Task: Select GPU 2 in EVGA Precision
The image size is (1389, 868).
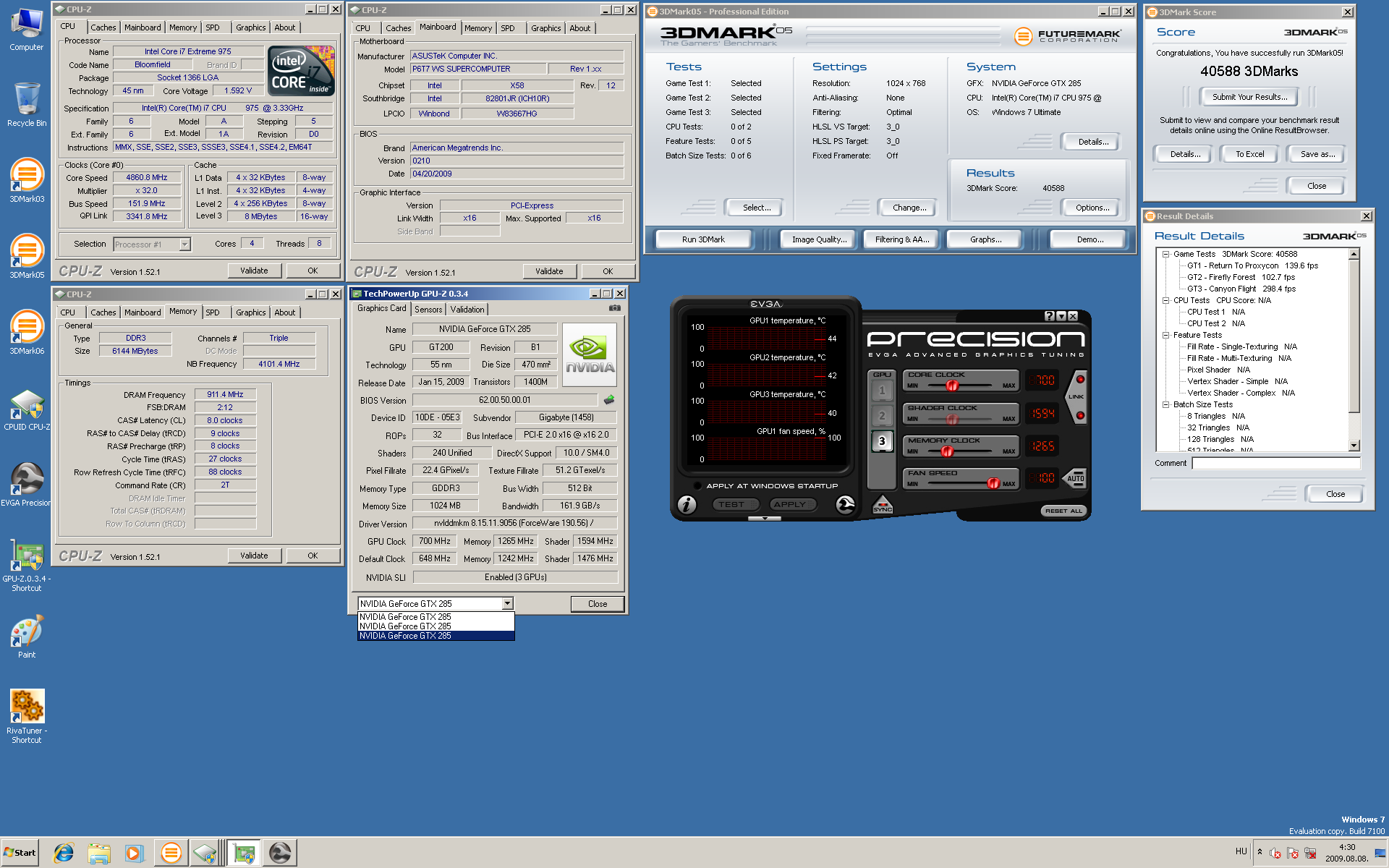Action: (882, 416)
